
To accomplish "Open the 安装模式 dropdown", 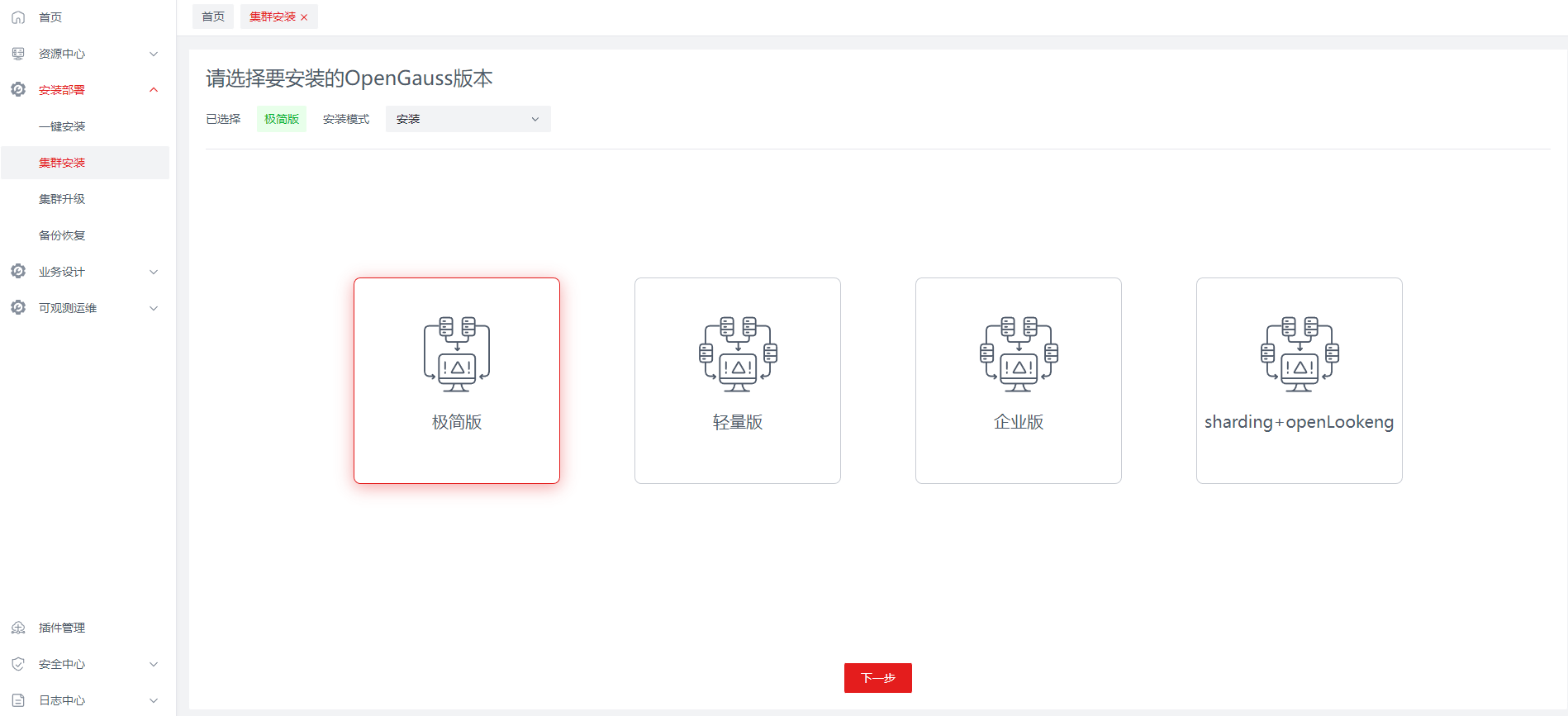I will pos(468,119).
